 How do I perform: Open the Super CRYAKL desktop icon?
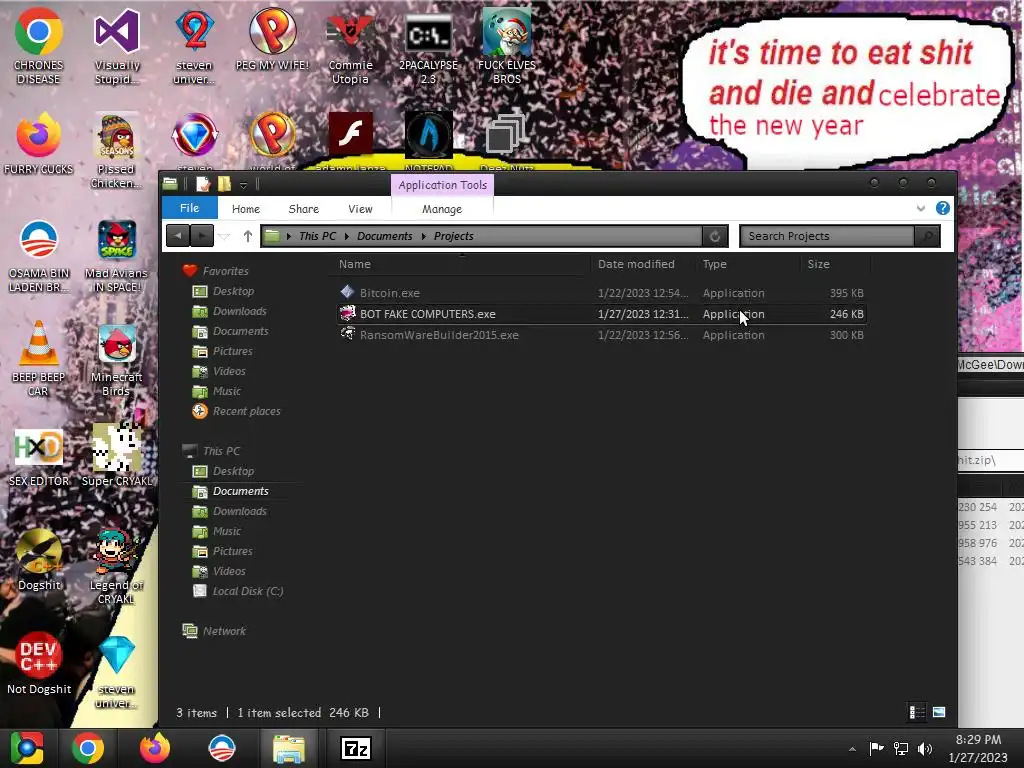116,456
